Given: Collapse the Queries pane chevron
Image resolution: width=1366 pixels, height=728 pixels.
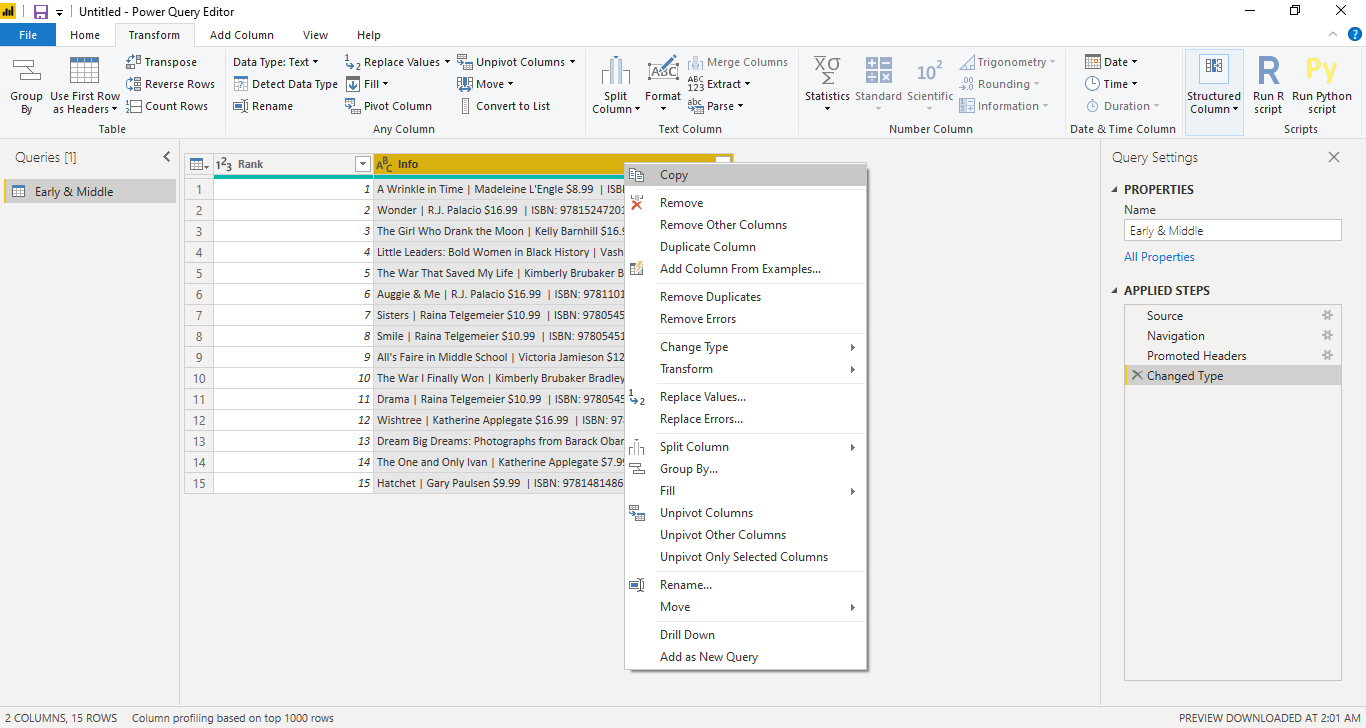Looking at the screenshot, I should coord(167,157).
